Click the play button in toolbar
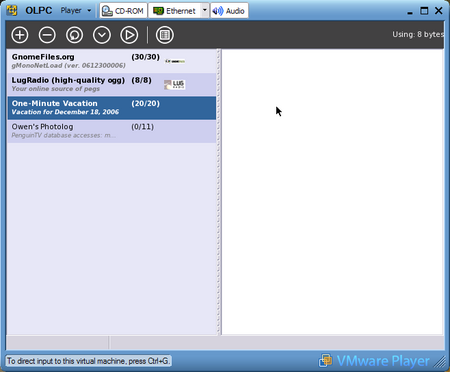The width and height of the screenshot is (450, 372). pos(129,35)
